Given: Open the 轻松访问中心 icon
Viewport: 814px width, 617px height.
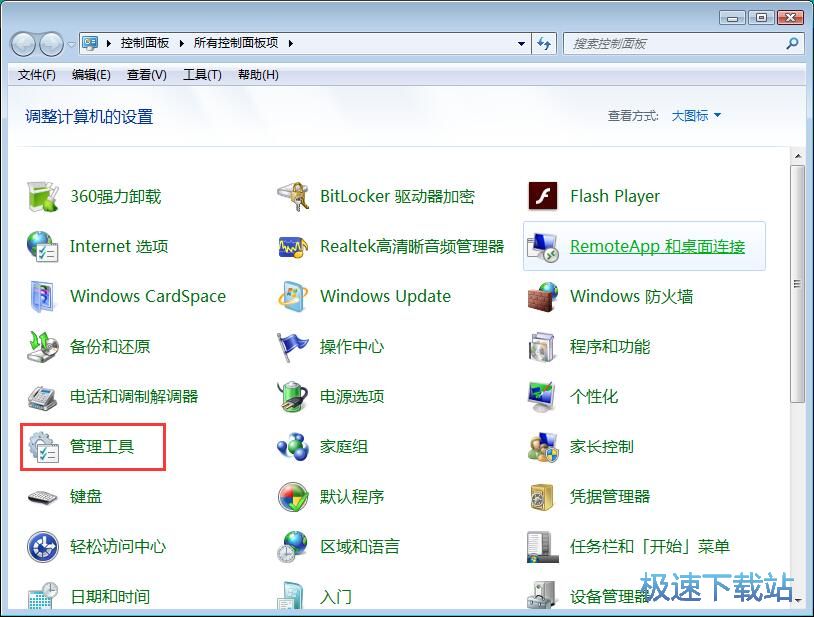Looking at the screenshot, I should pos(42,546).
